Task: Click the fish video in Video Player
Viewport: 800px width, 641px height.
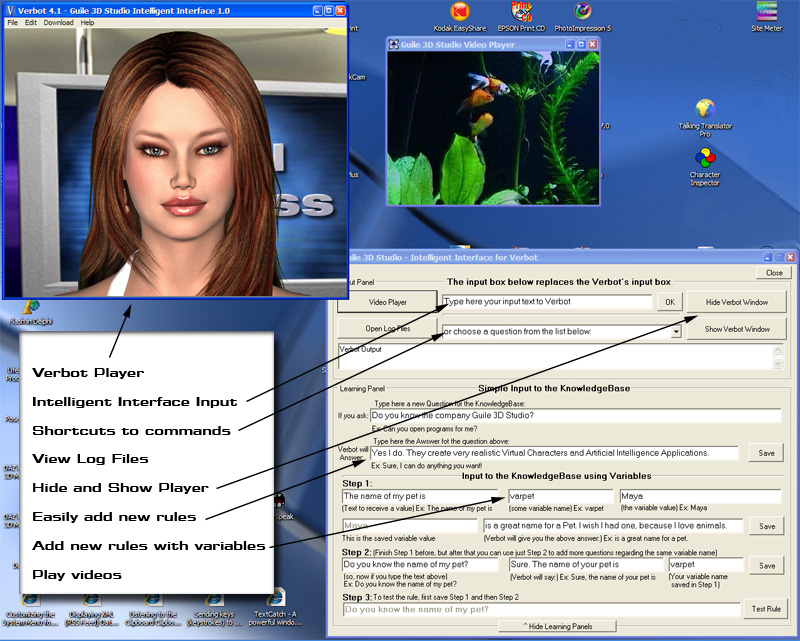Action: pos(493,128)
